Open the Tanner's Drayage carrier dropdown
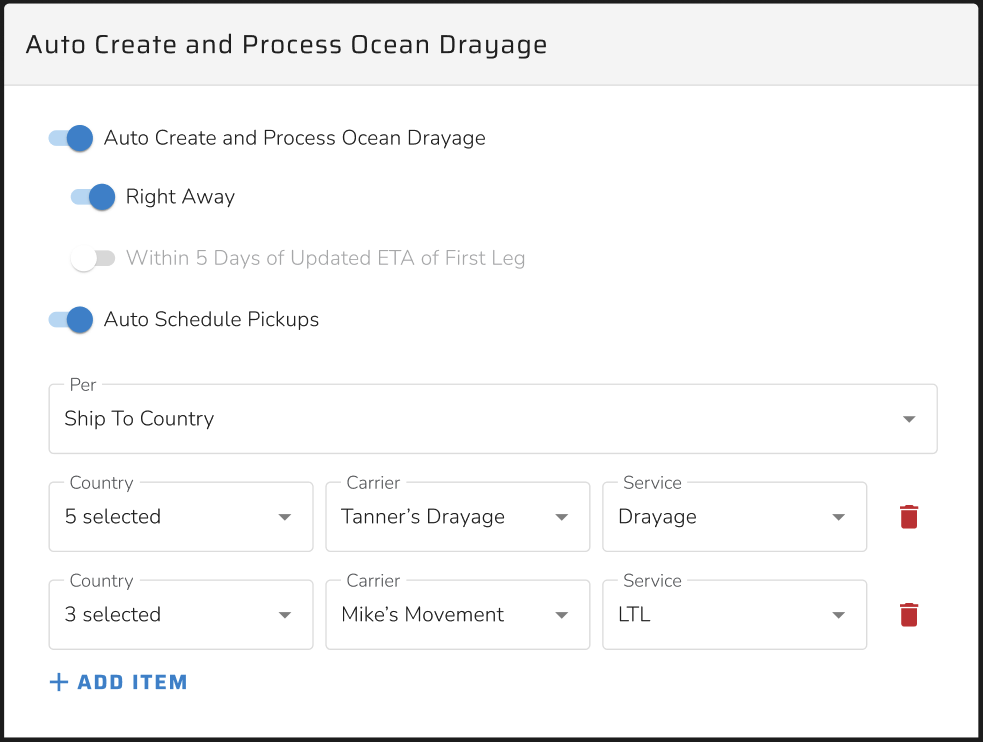983x742 pixels. coord(456,517)
